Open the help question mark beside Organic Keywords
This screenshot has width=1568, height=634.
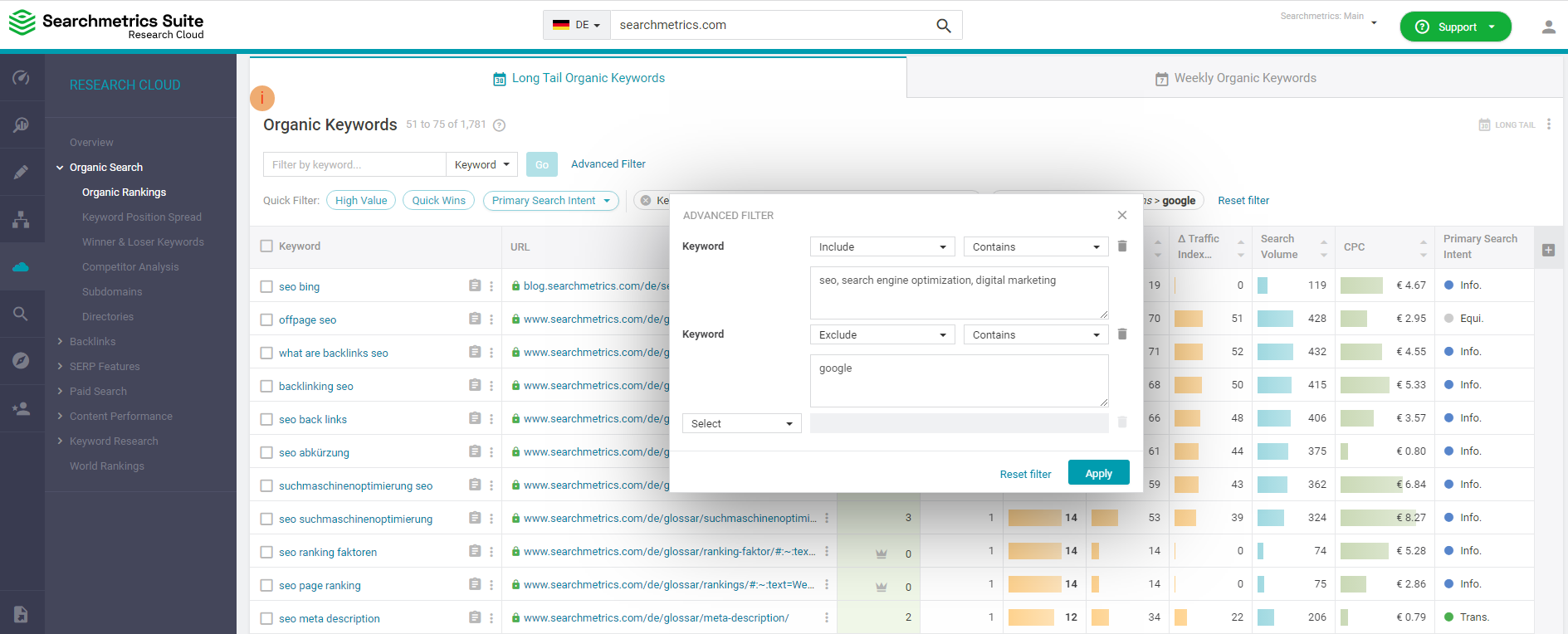coord(499,125)
